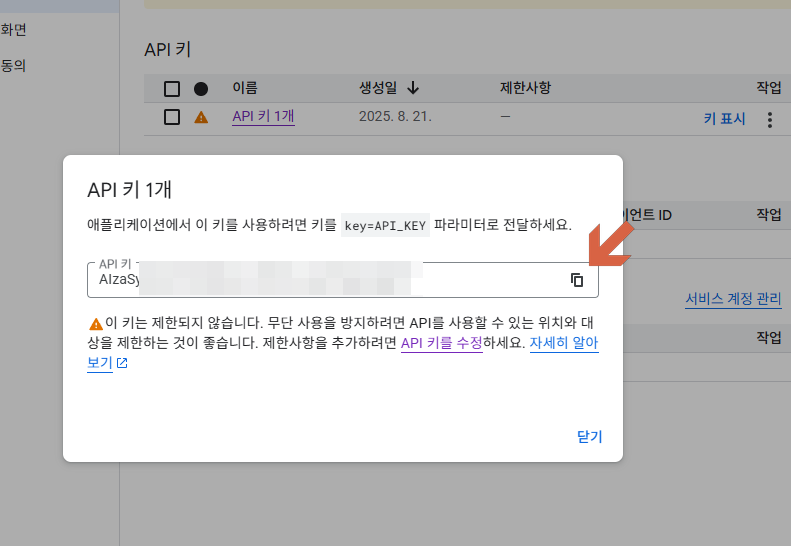Click the date 2025. 8. 21. cell

[395, 117]
